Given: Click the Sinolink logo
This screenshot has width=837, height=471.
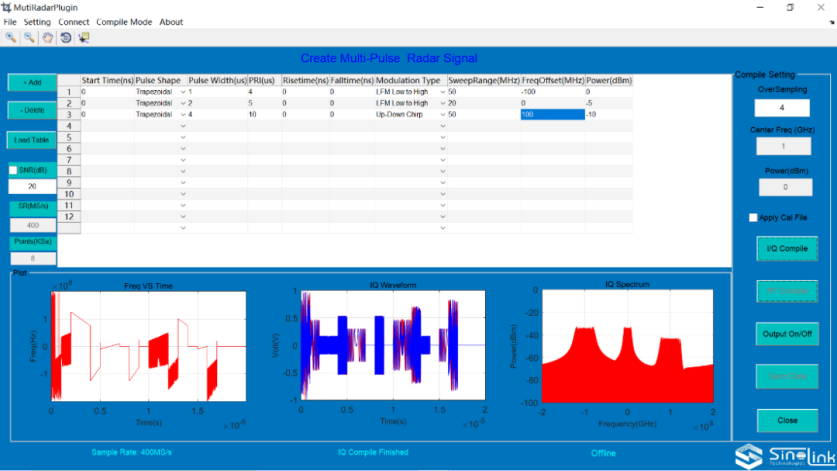Looking at the screenshot, I should click(x=776, y=455).
